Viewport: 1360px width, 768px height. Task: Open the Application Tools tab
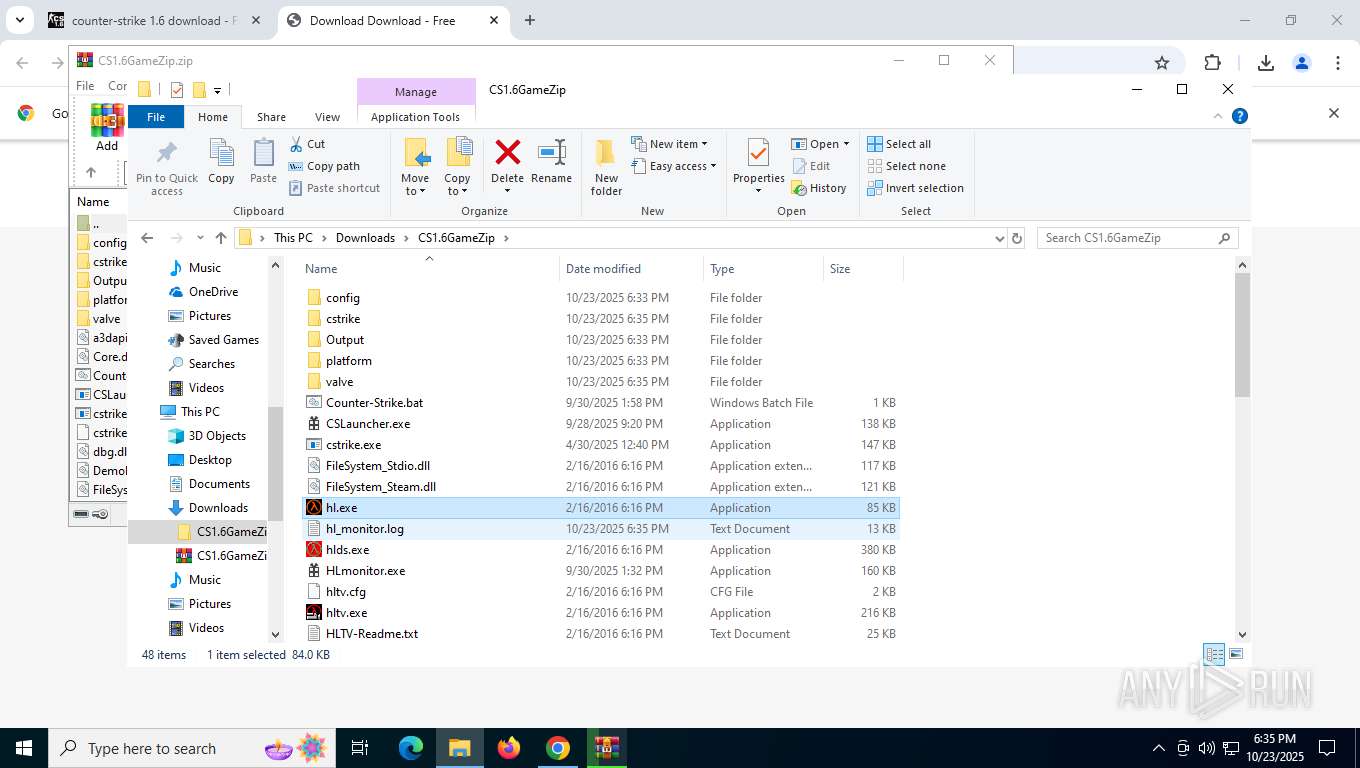point(415,117)
